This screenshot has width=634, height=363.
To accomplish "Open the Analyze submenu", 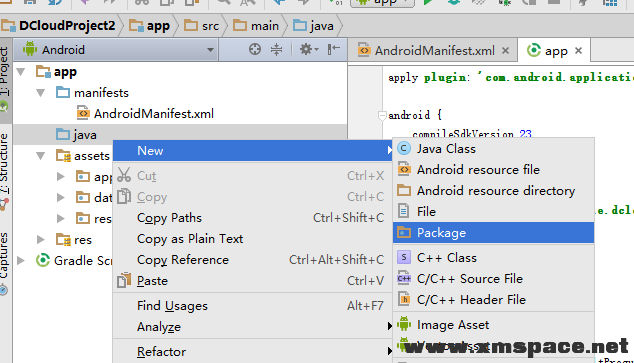I will 253,327.
